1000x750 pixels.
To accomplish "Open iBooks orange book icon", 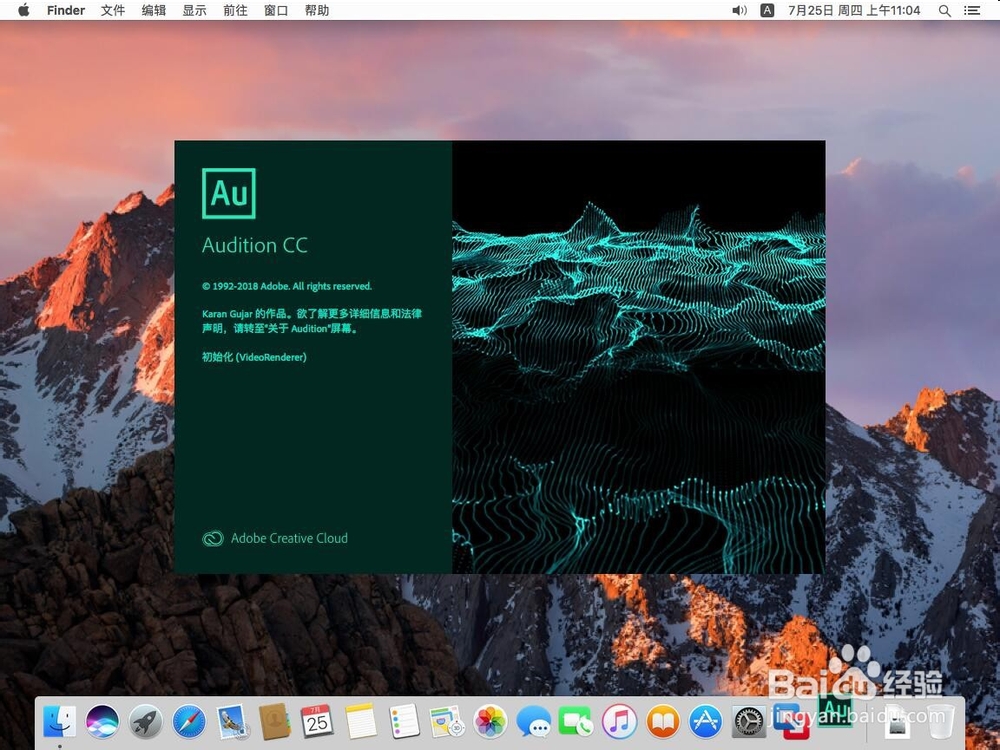I will click(663, 722).
